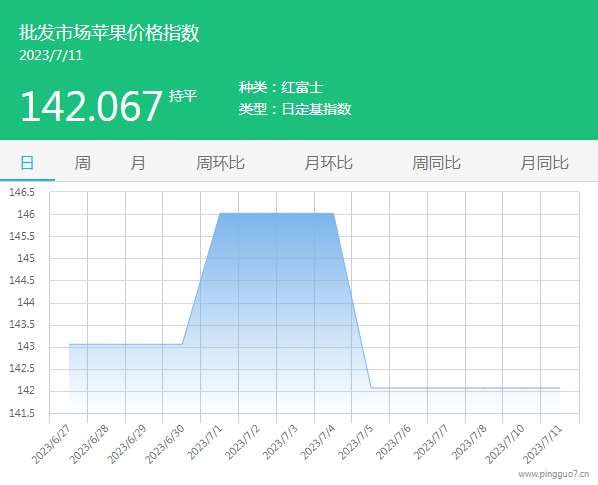Show the 周环比 week-over-week tab
The image size is (598, 485).
click(220, 163)
